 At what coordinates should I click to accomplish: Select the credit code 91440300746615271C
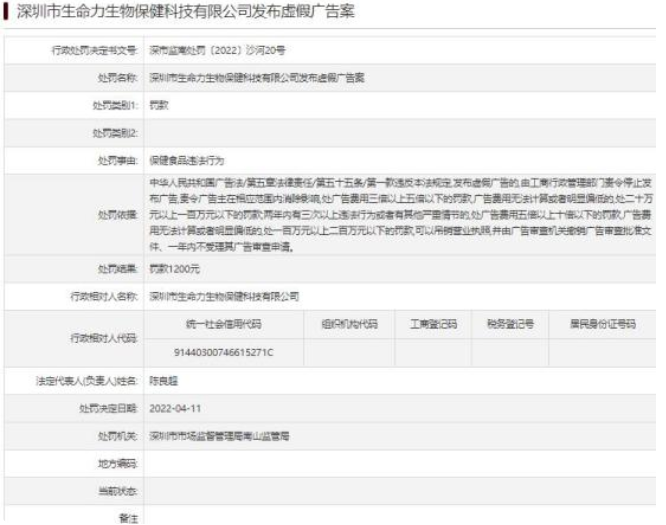(x=223, y=353)
